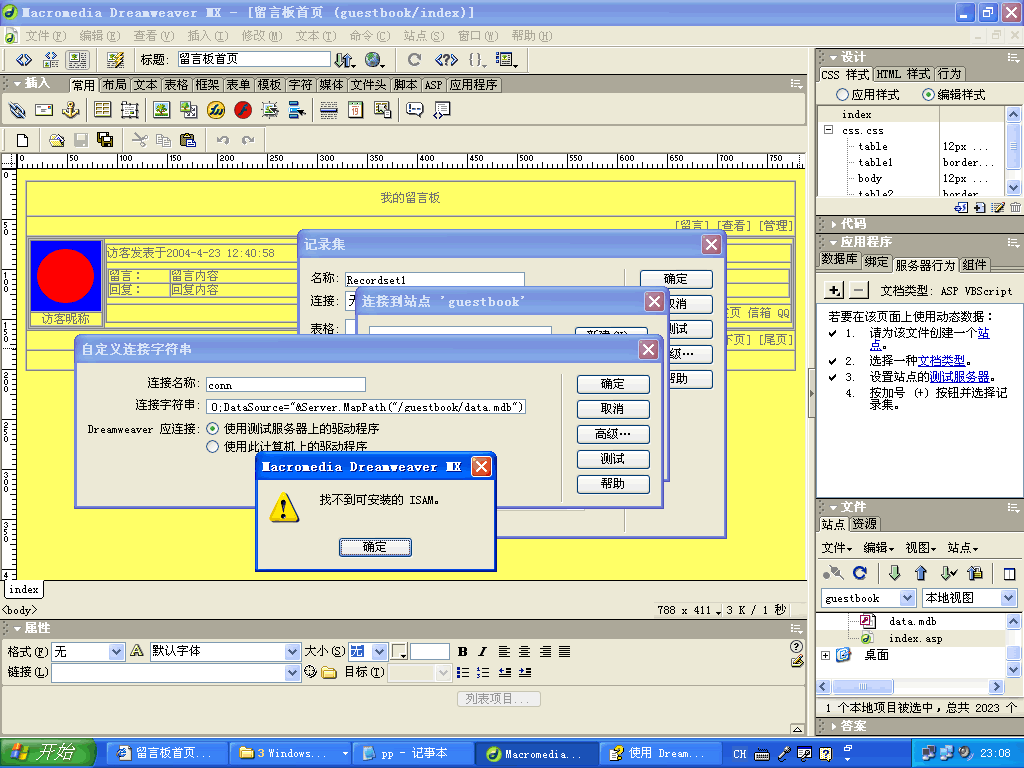The image size is (1024, 768).
Task: Click the Insert Horizontal Rule icon
Action: tap(329, 110)
